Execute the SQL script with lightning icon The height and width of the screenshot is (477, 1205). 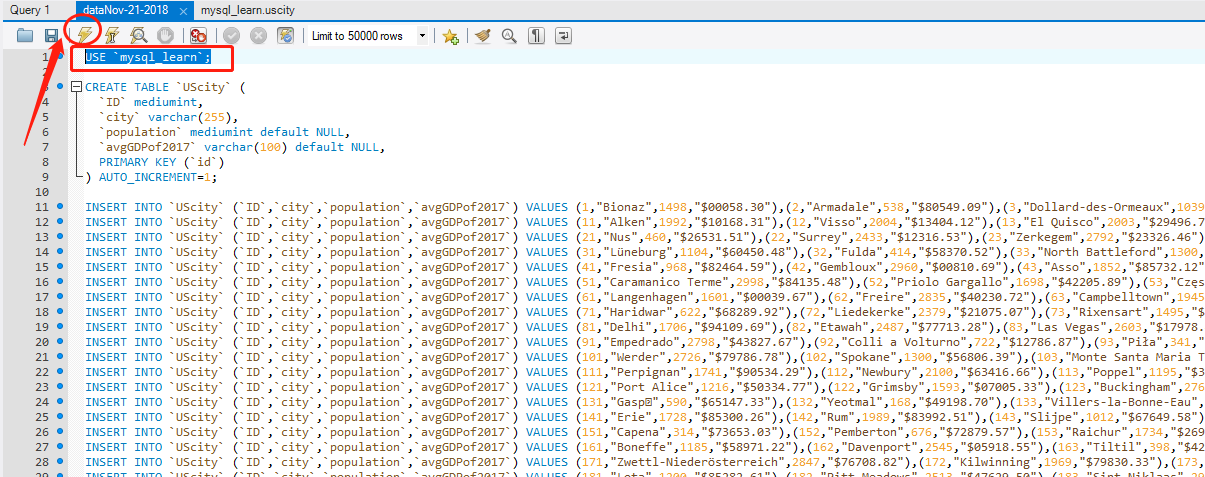[x=85, y=36]
